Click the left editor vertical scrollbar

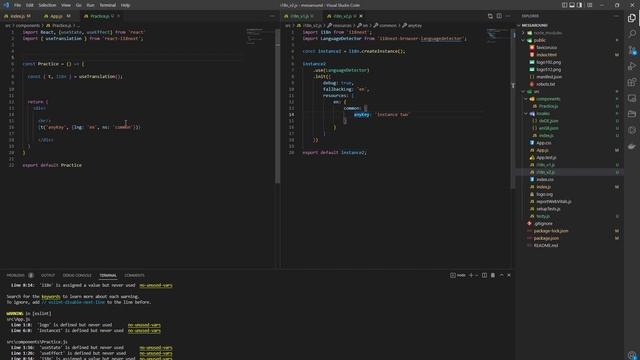click(x=278, y=106)
